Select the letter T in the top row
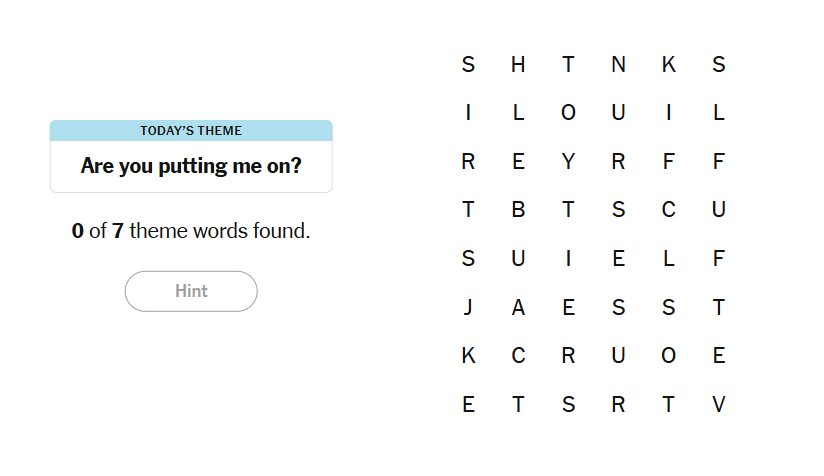Viewport: 824px width, 476px height. [x=568, y=65]
